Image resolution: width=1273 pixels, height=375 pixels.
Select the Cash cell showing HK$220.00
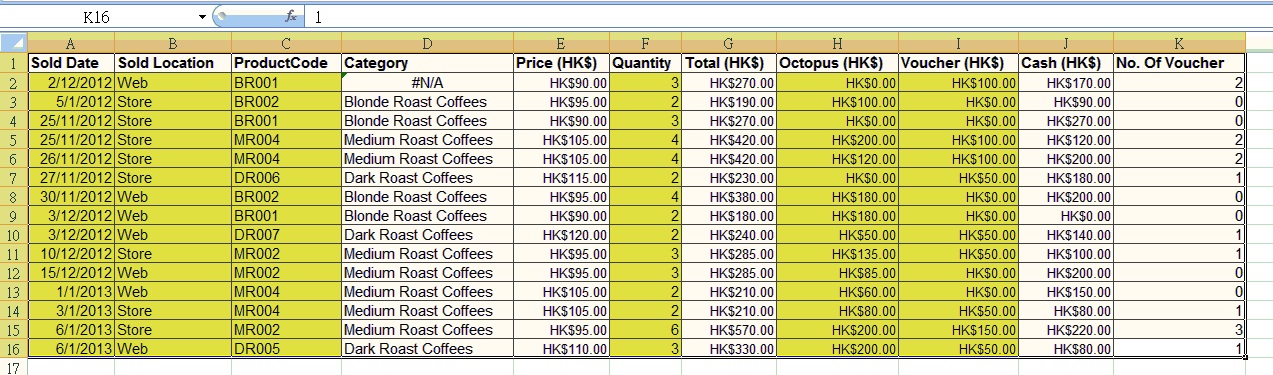pyautogui.click(x=1066, y=330)
